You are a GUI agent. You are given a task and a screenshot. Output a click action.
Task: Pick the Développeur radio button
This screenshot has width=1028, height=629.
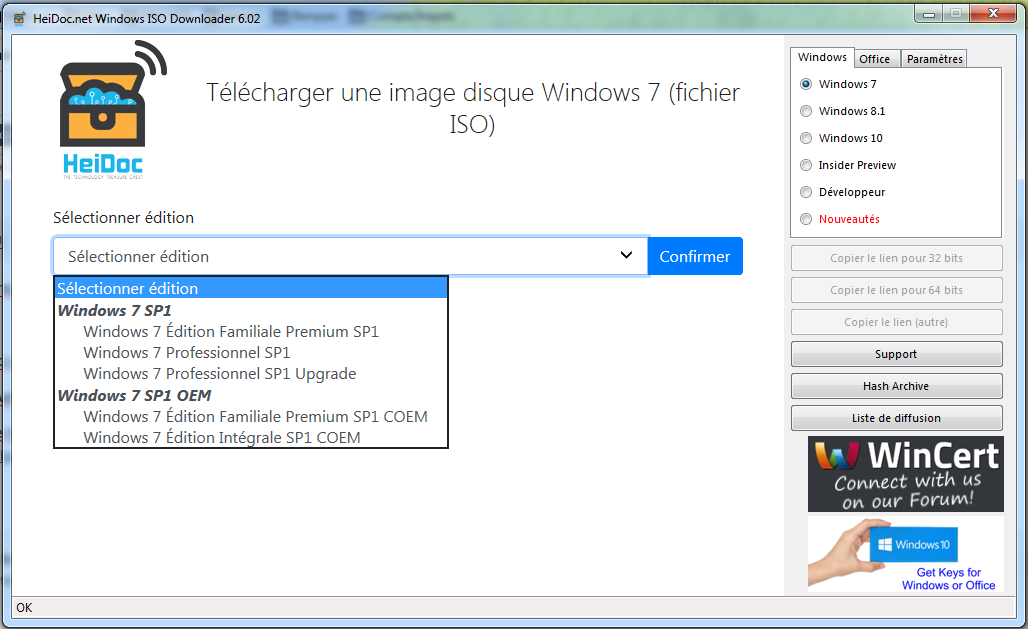point(807,192)
